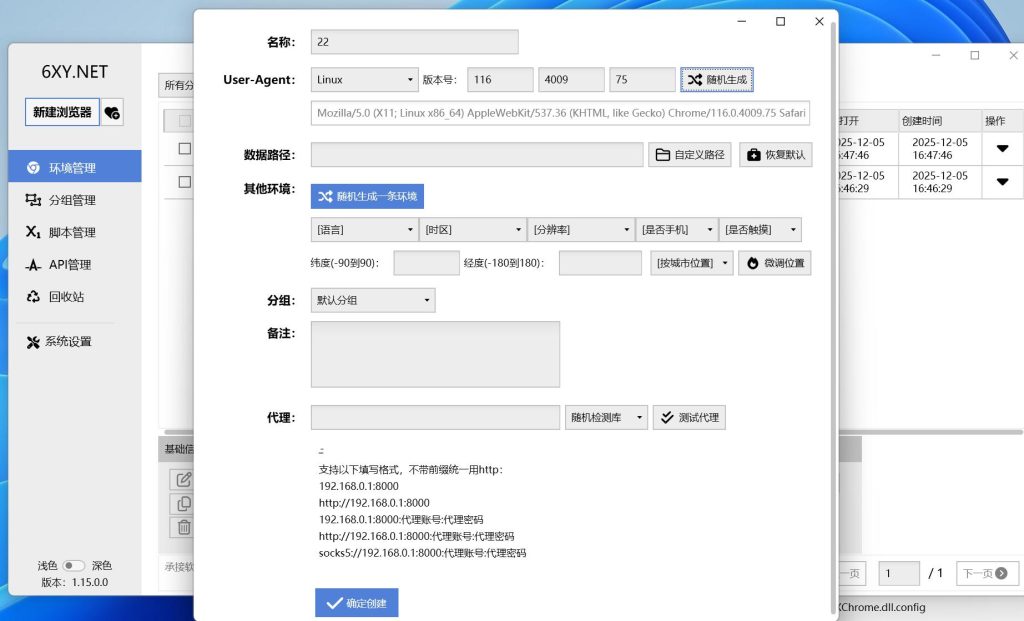
Task: Open API管理 in the sidebar
Action: (68, 265)
